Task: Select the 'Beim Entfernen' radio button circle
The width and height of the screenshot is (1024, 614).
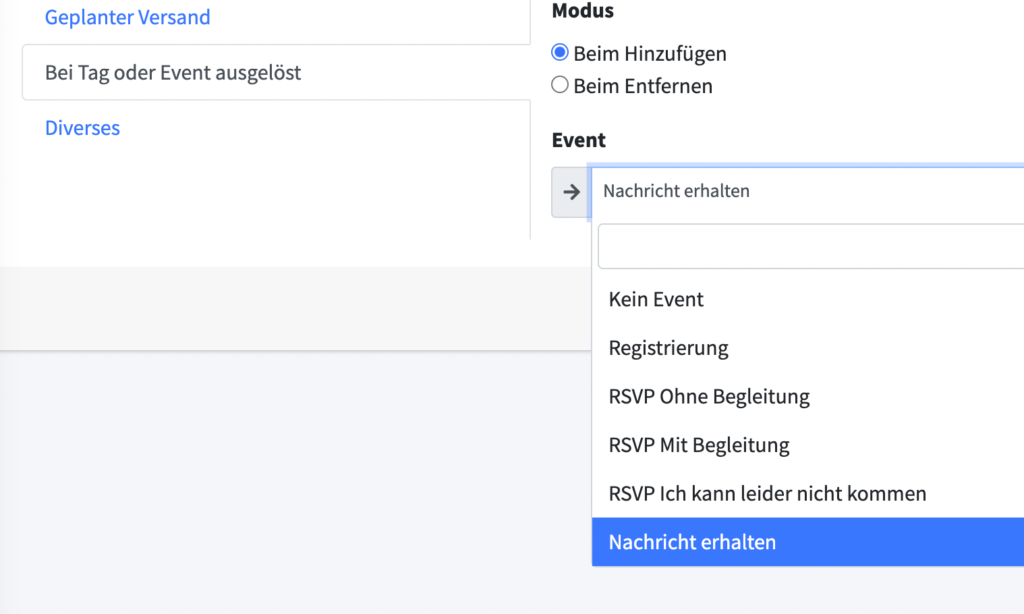Action: click(x=560, y=85)
